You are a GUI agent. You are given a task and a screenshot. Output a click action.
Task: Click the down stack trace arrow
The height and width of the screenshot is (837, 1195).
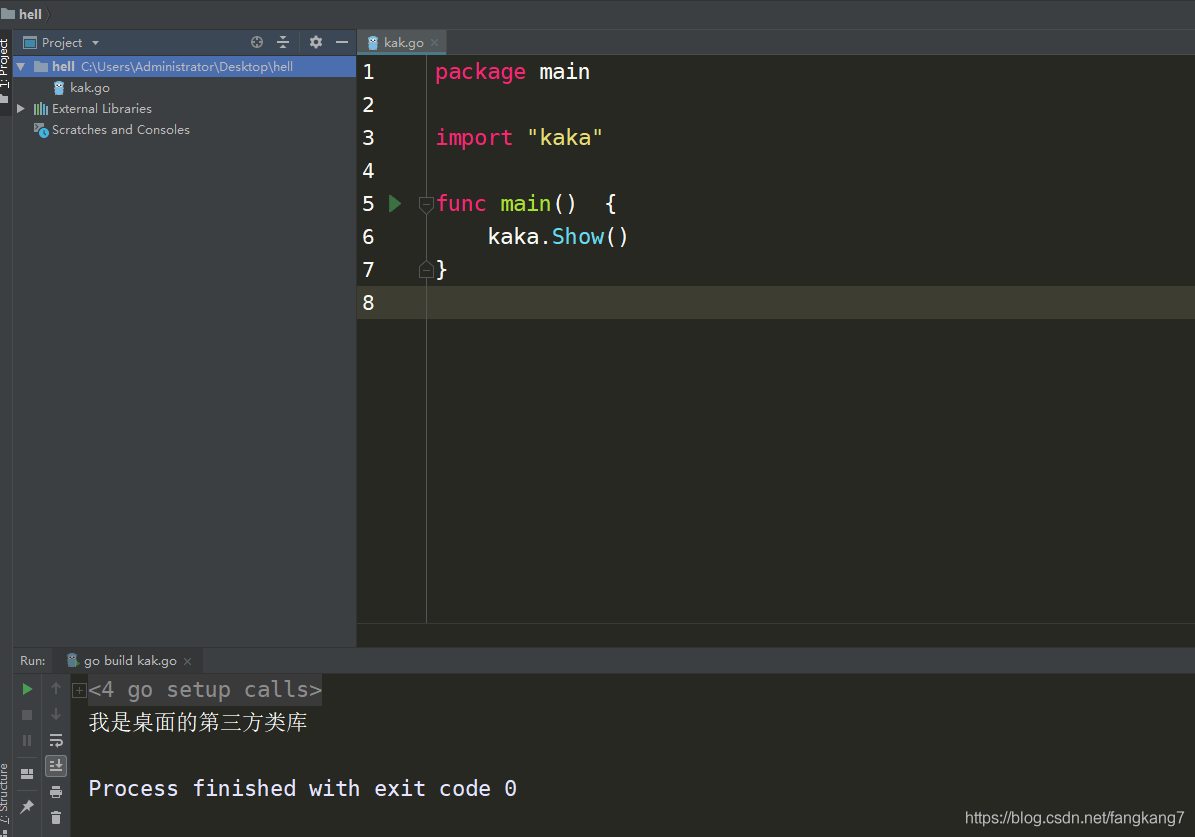pos(56,714)
